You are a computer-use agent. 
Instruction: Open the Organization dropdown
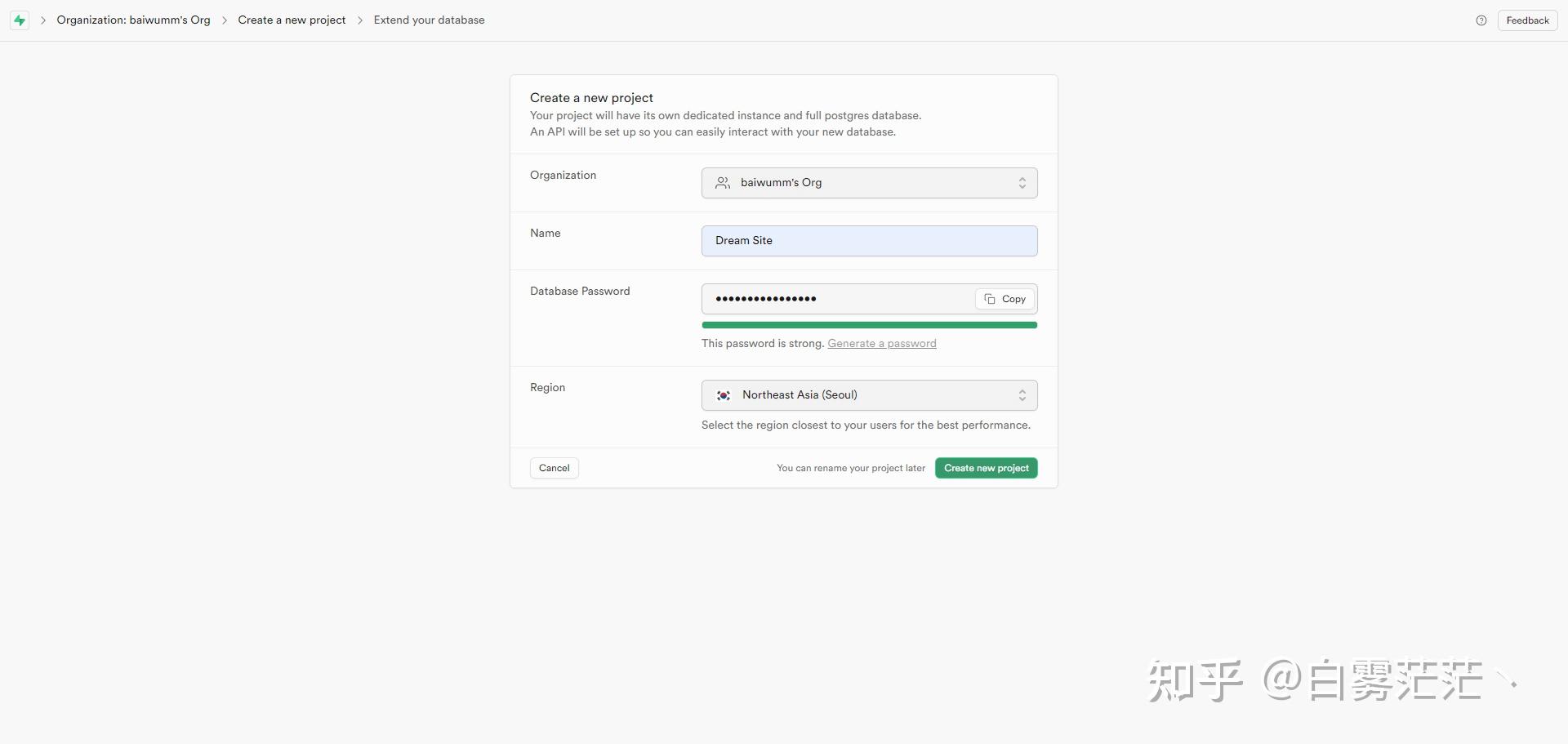[869, 183]
